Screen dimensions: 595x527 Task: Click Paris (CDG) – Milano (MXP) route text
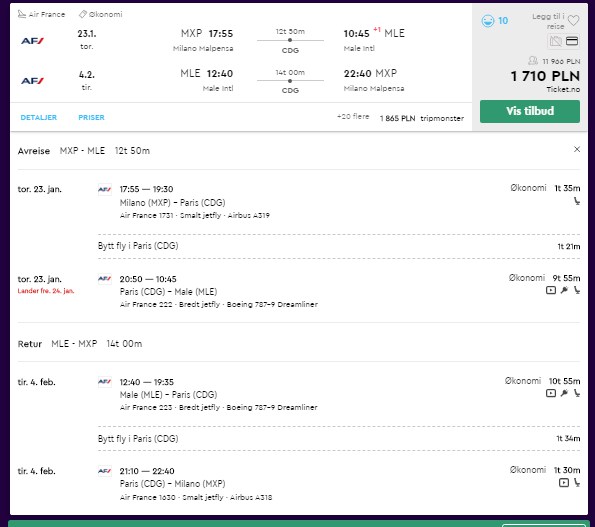(172, 484)
